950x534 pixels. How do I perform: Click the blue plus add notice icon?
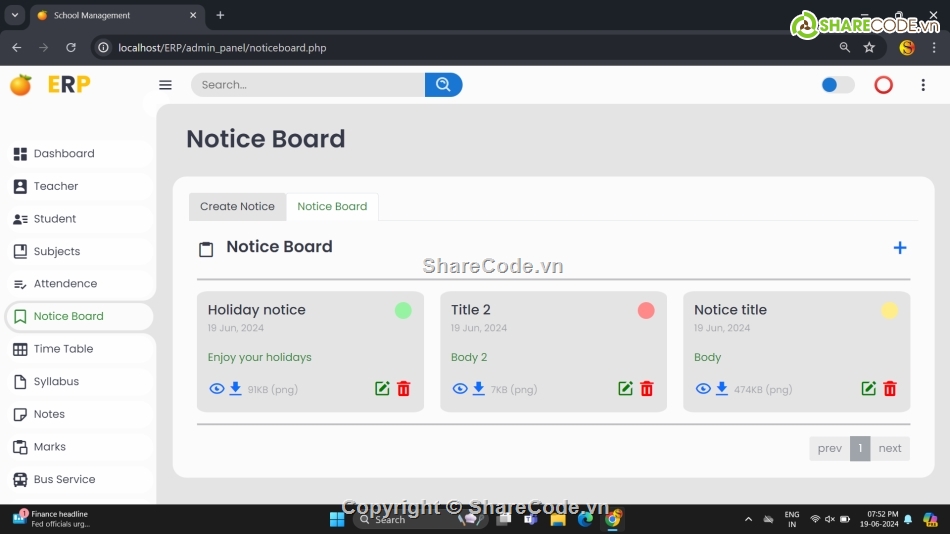coord(899,248)
